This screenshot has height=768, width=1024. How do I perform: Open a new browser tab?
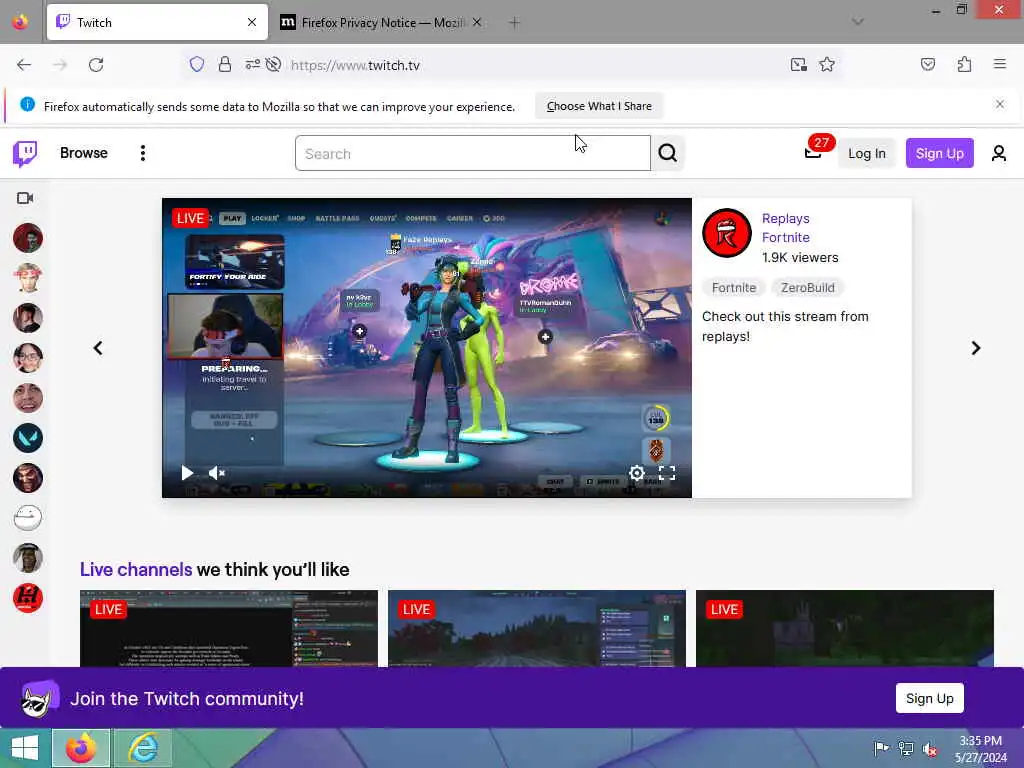click(515, 23)
